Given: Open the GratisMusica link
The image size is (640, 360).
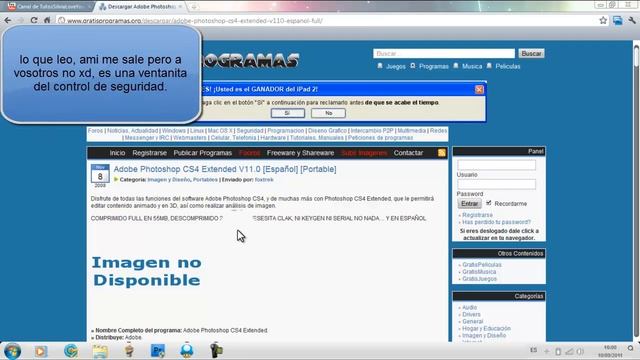Looking at the screenshot, I should pyautogui.click(x=479, y=271).
